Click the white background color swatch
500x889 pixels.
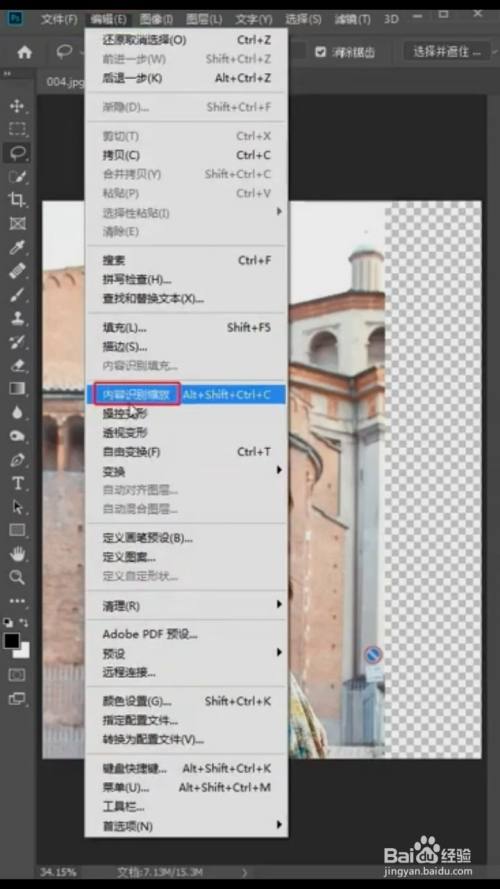click(x=23, y=652)
